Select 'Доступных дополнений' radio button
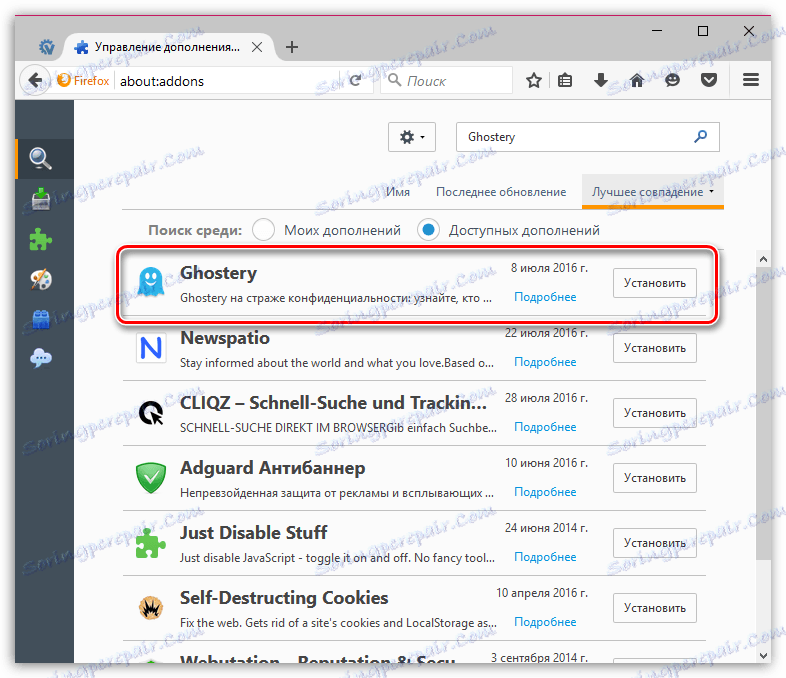This screenshot has width=786, height=678. click(428, 230)
